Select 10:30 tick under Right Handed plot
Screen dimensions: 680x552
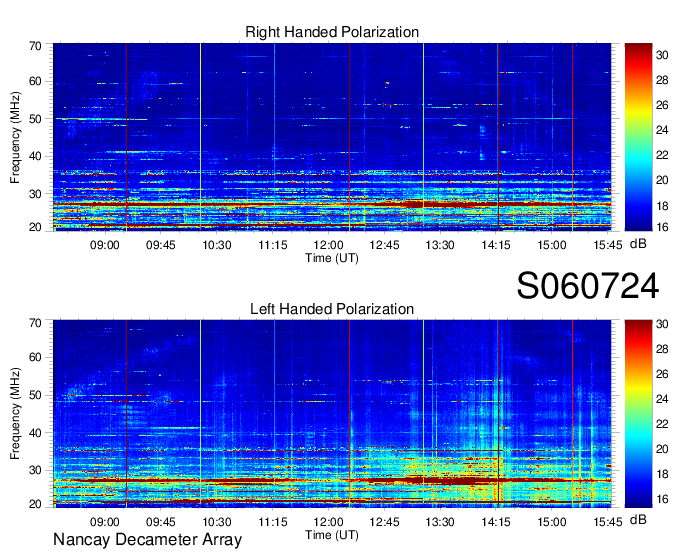(x=217, y=245)
